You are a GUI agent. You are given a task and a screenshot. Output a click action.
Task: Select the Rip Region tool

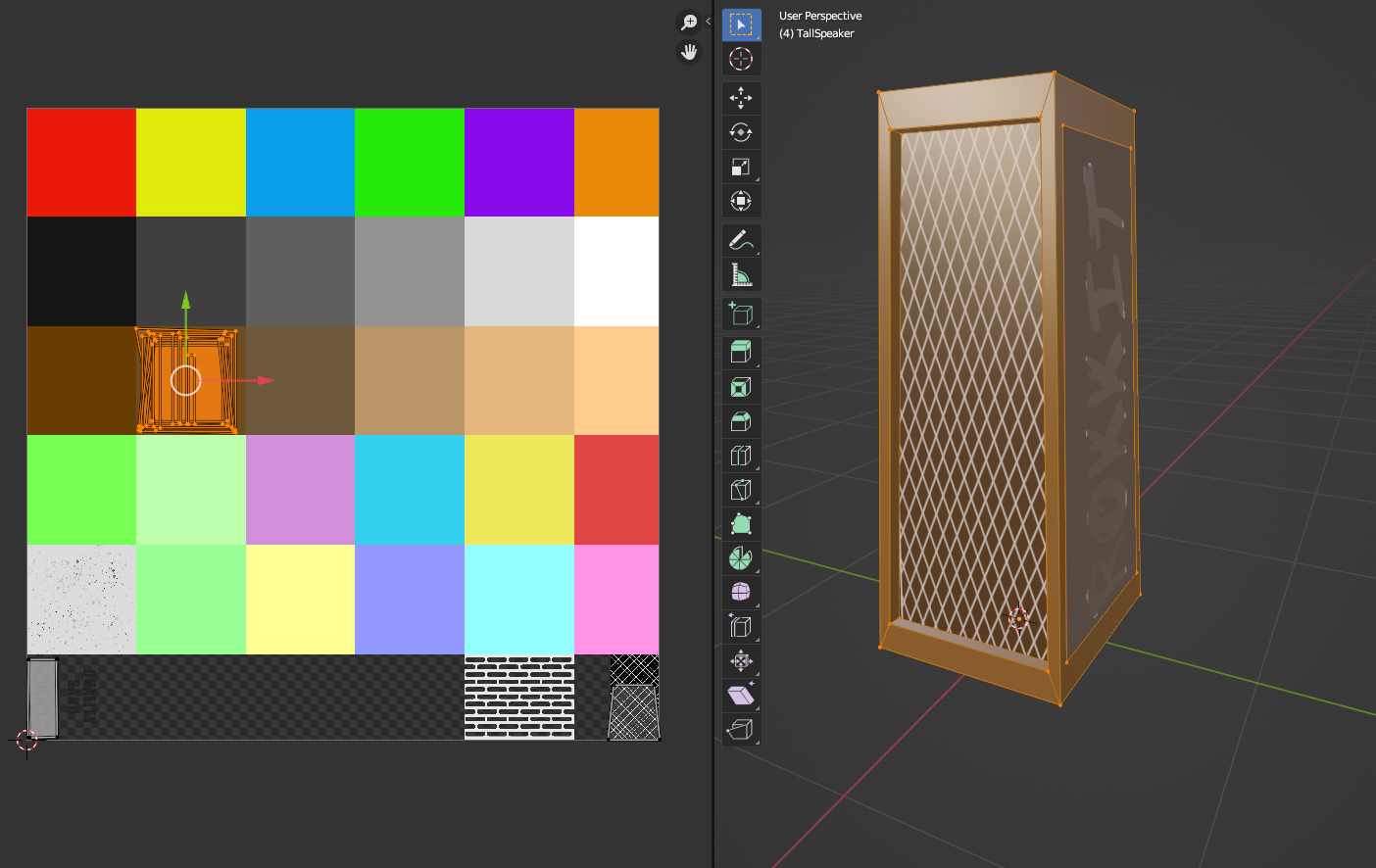(741, 729)
